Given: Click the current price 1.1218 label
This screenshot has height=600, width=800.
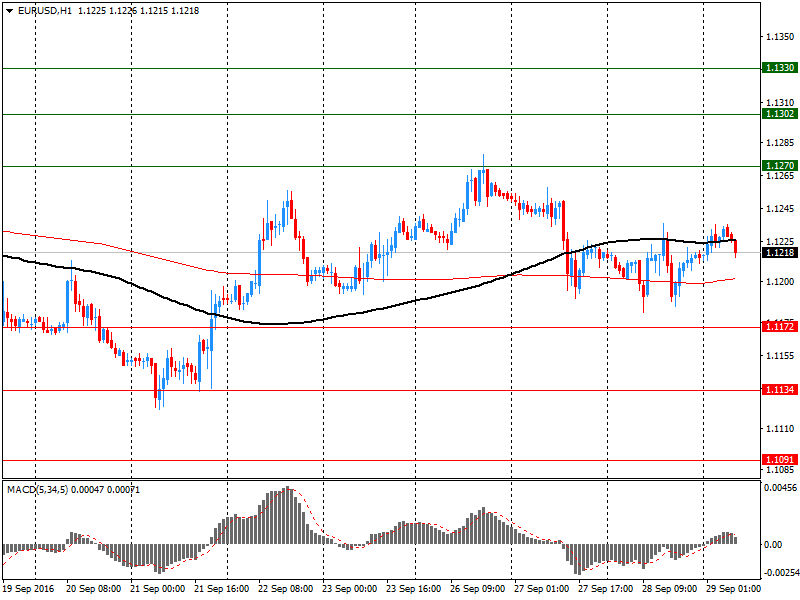Looking at the screenshot, I should (x=779, y=253).
